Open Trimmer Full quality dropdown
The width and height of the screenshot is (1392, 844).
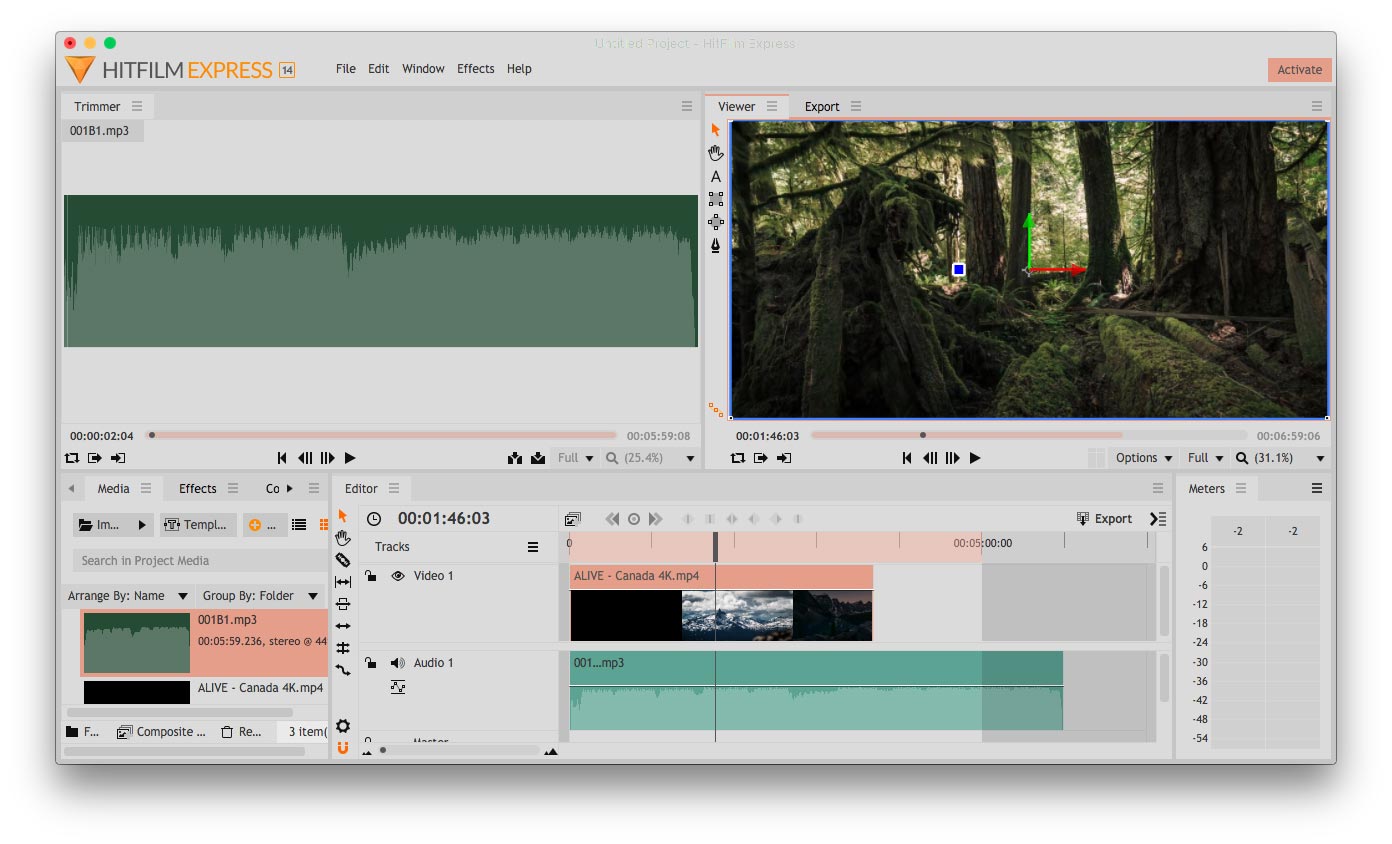coord(575,458)
